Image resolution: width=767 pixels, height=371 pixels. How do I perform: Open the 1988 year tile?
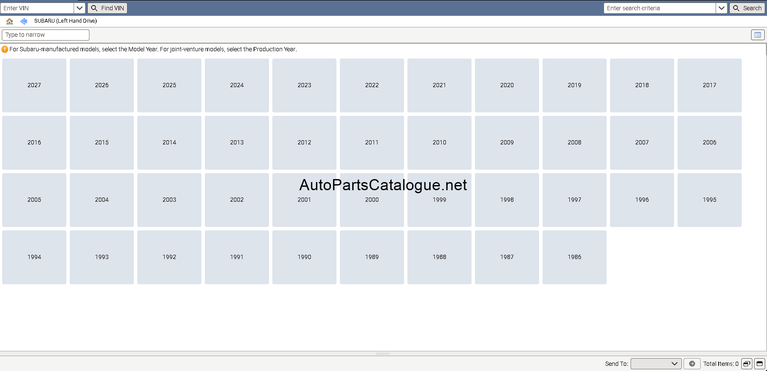(x=439, y=257)
